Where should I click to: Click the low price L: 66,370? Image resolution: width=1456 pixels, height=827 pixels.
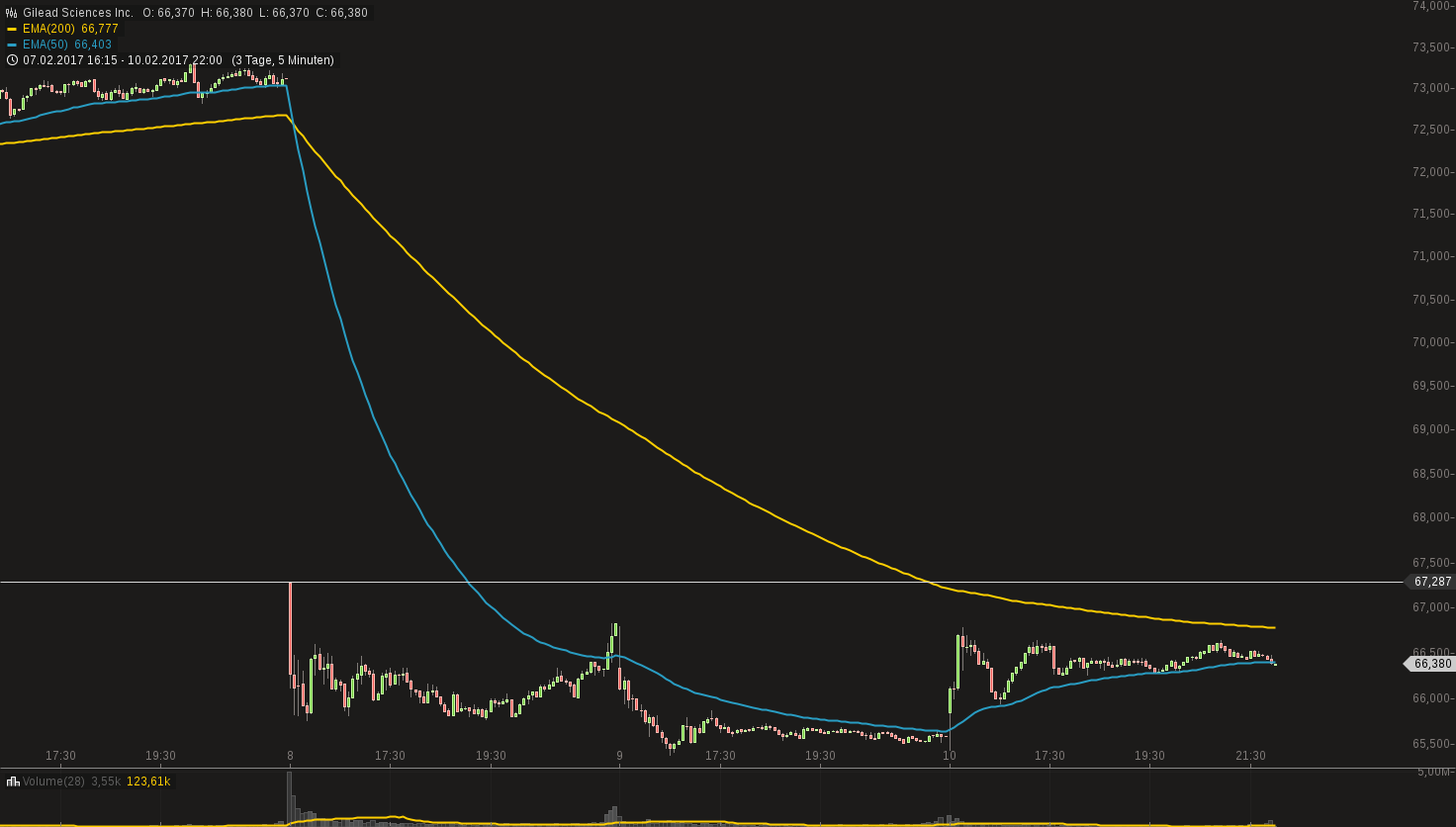283,13
